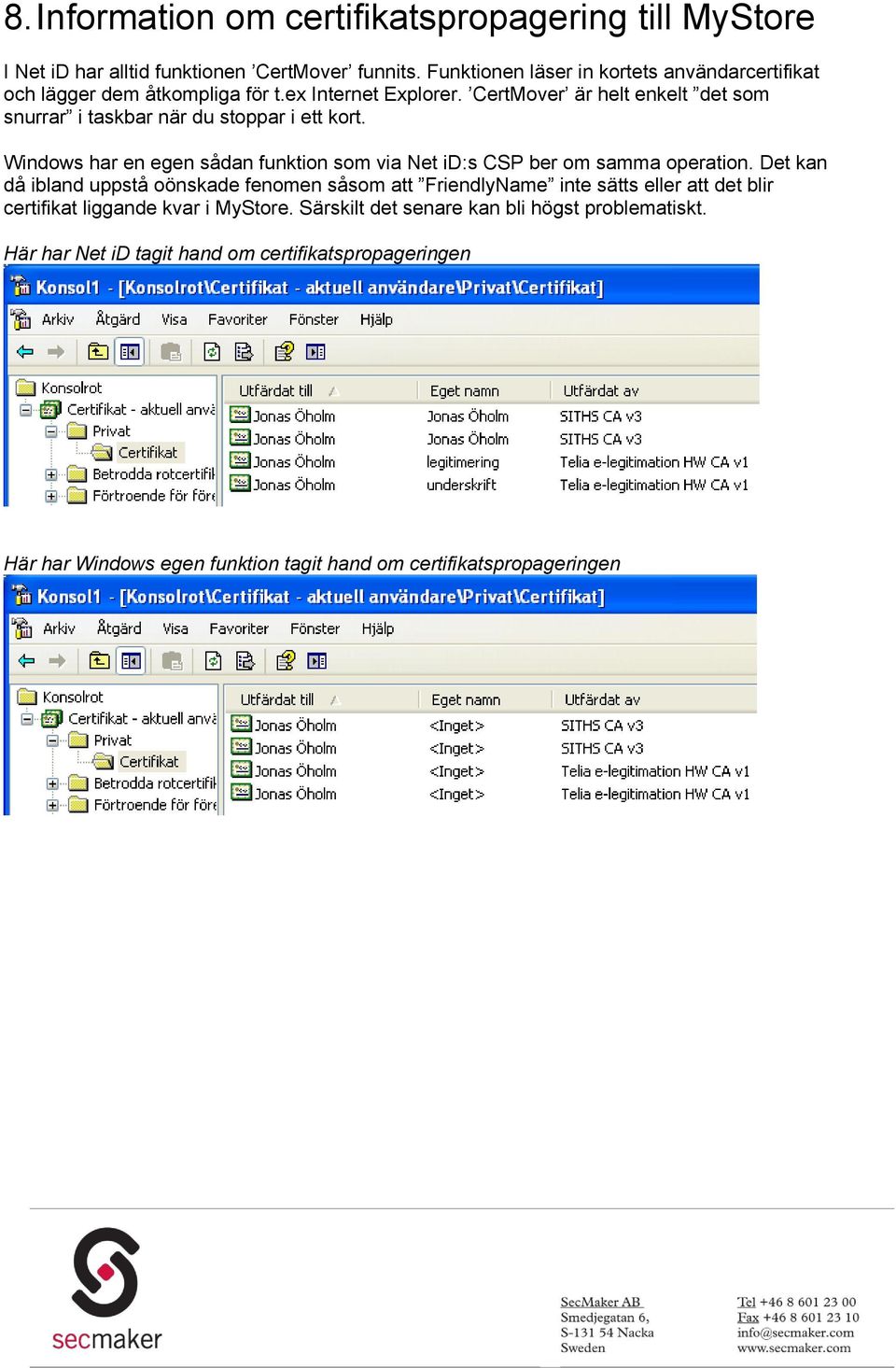This screenshot has width=896, height=1368.
Task: Click the Help icon in the first Konsol1 toolbar
Action: (285, 352)
